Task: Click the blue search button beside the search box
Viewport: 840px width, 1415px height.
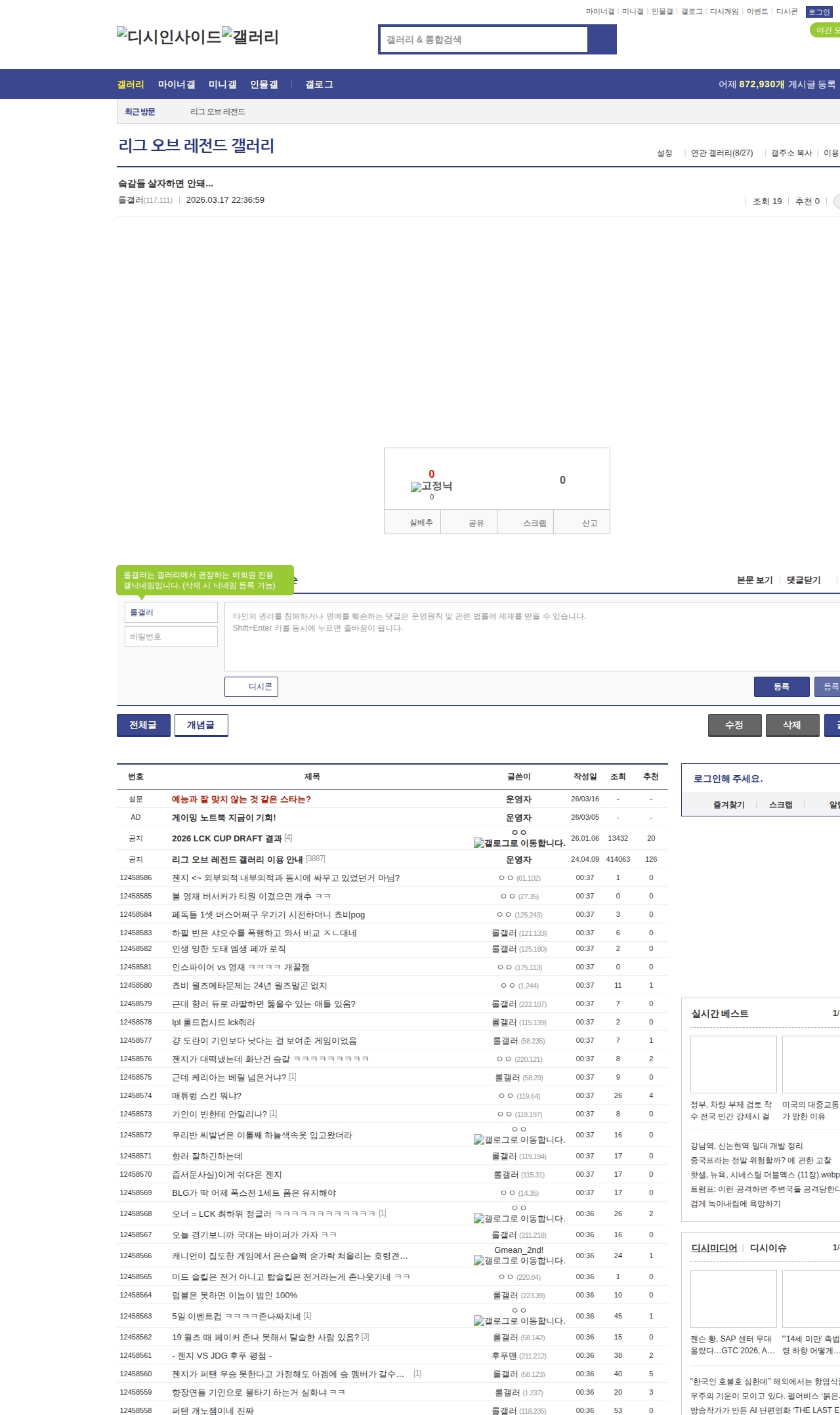Action: pos(602,39)
